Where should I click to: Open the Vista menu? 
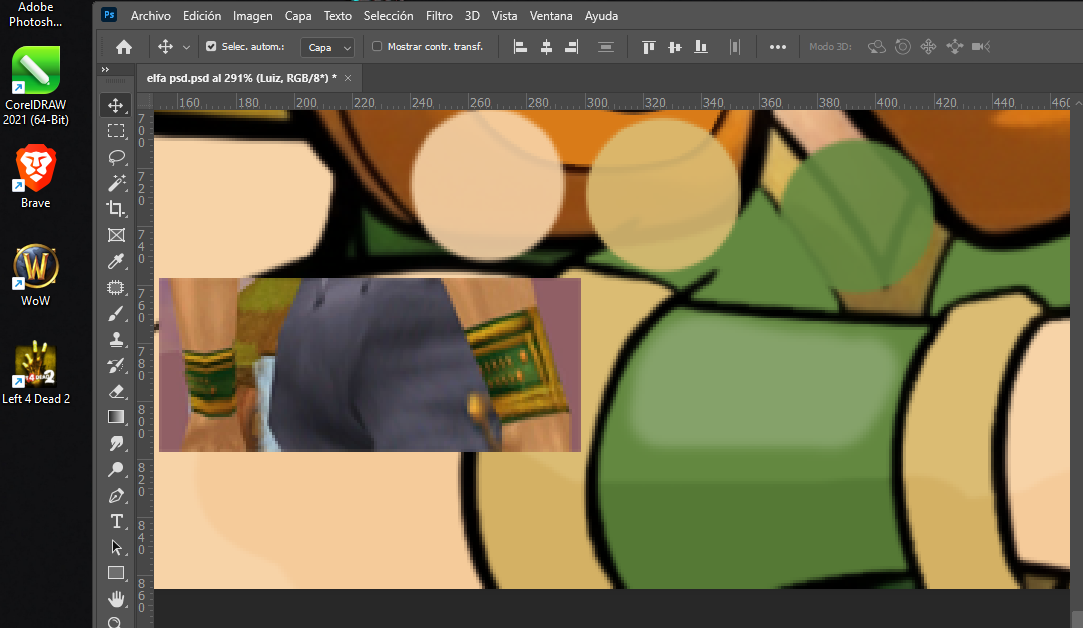(504, 15)
